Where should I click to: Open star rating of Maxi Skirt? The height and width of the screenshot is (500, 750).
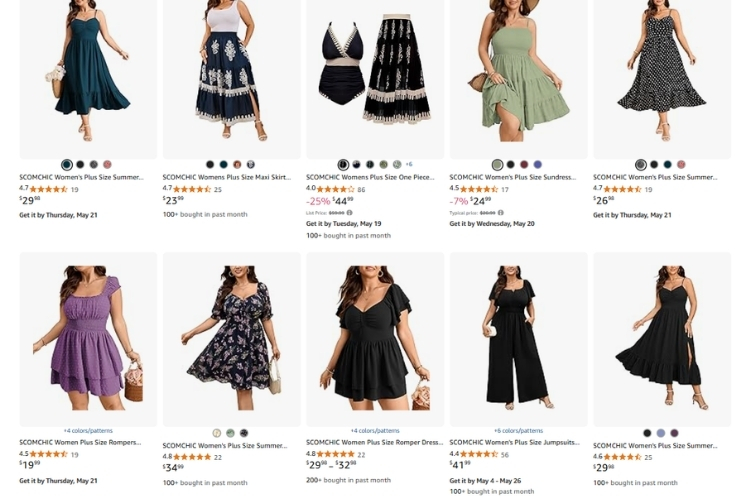[192, 189]
